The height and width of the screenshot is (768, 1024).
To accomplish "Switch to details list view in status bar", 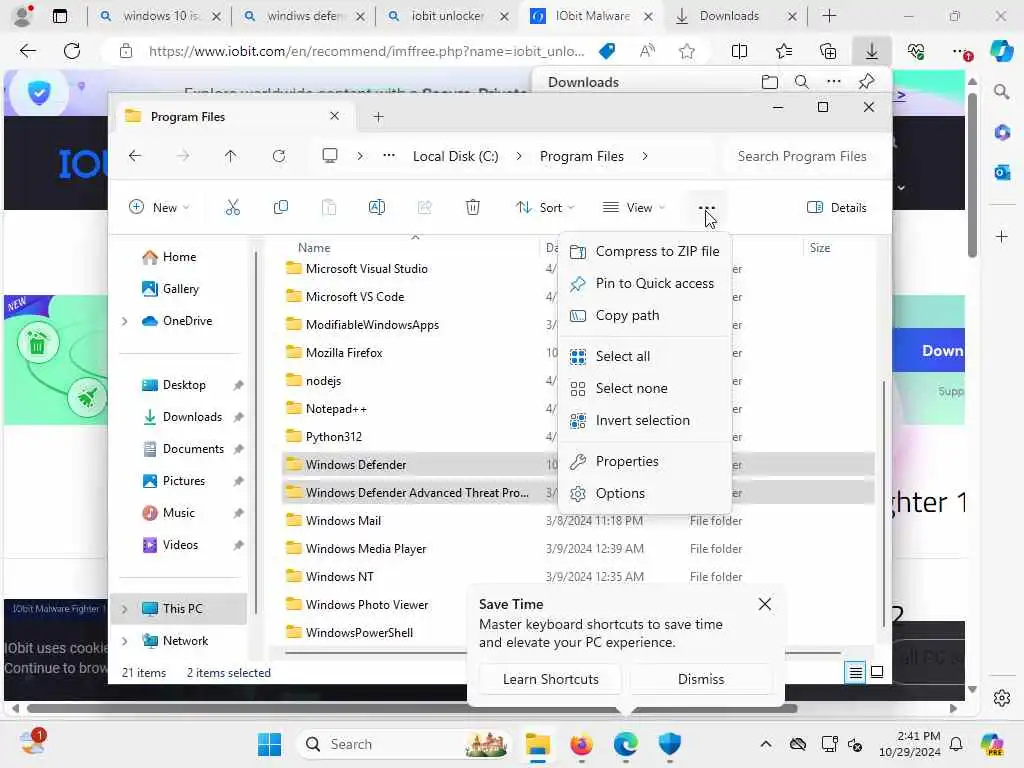I will point(856,672).
